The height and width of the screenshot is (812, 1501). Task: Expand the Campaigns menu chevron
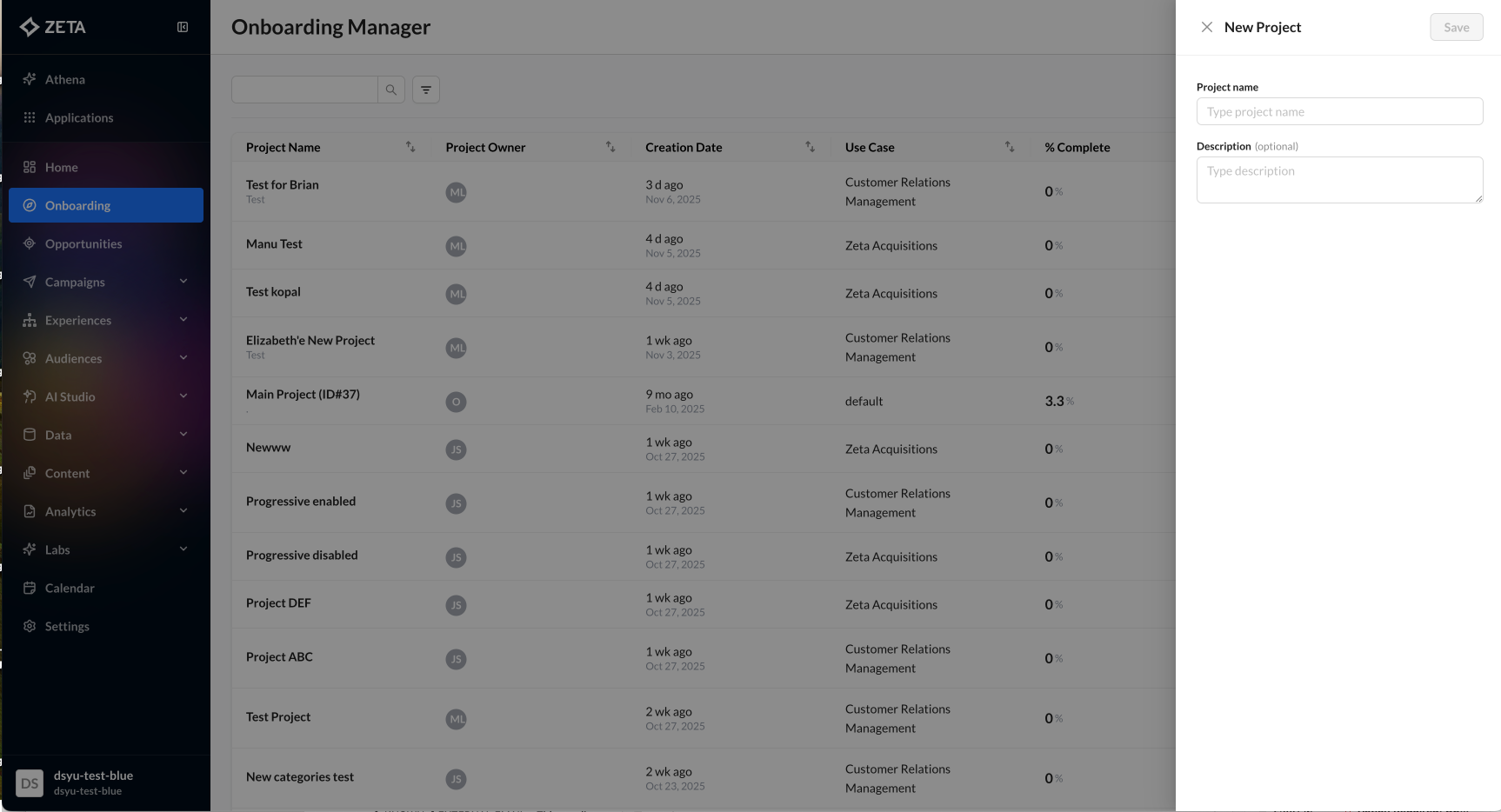pyautogui.click(x=183, y=282)
